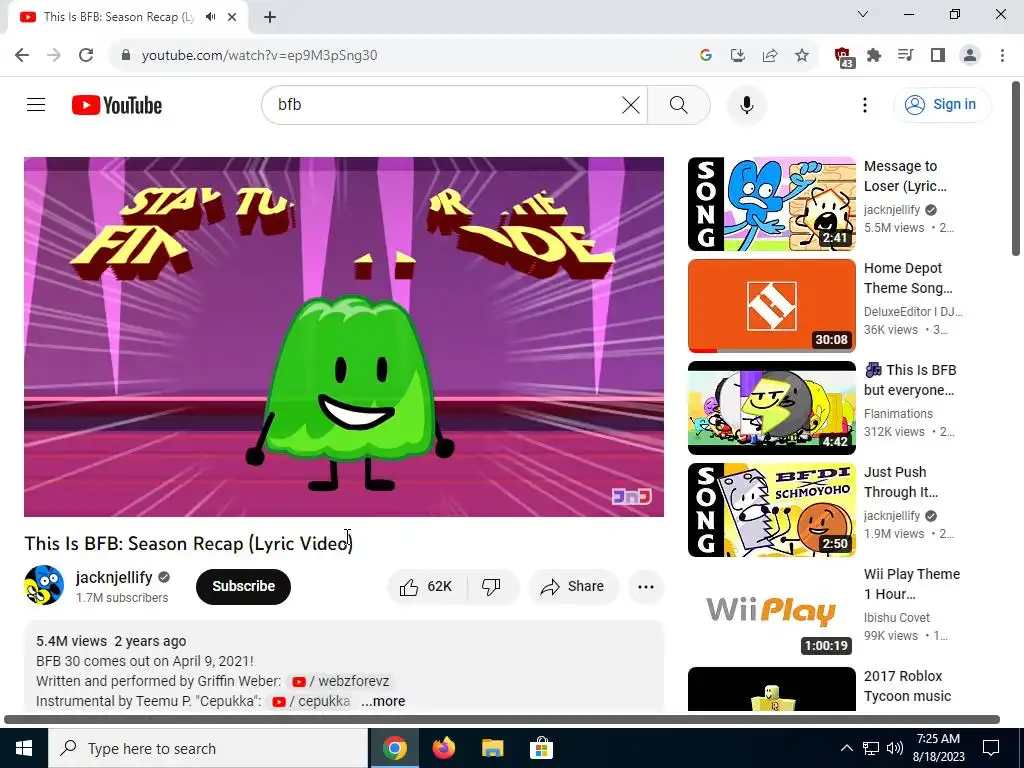Toggle the browser side panel
Screen dimensions: 1024x768
(938, 55)
